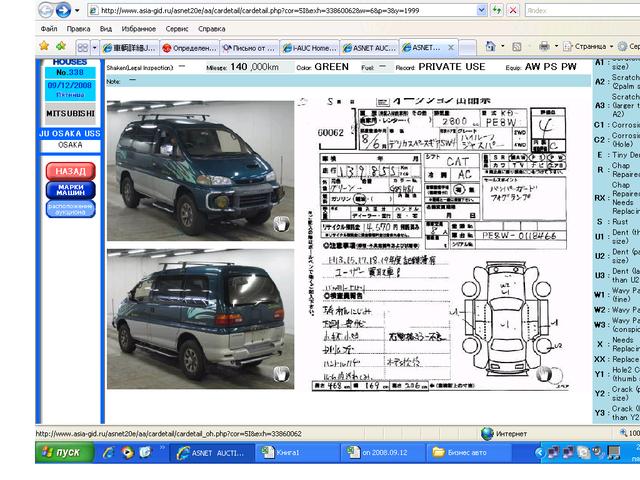Open Quick Tabs grid icon
The image size is (640, 480).
(83, 48)
